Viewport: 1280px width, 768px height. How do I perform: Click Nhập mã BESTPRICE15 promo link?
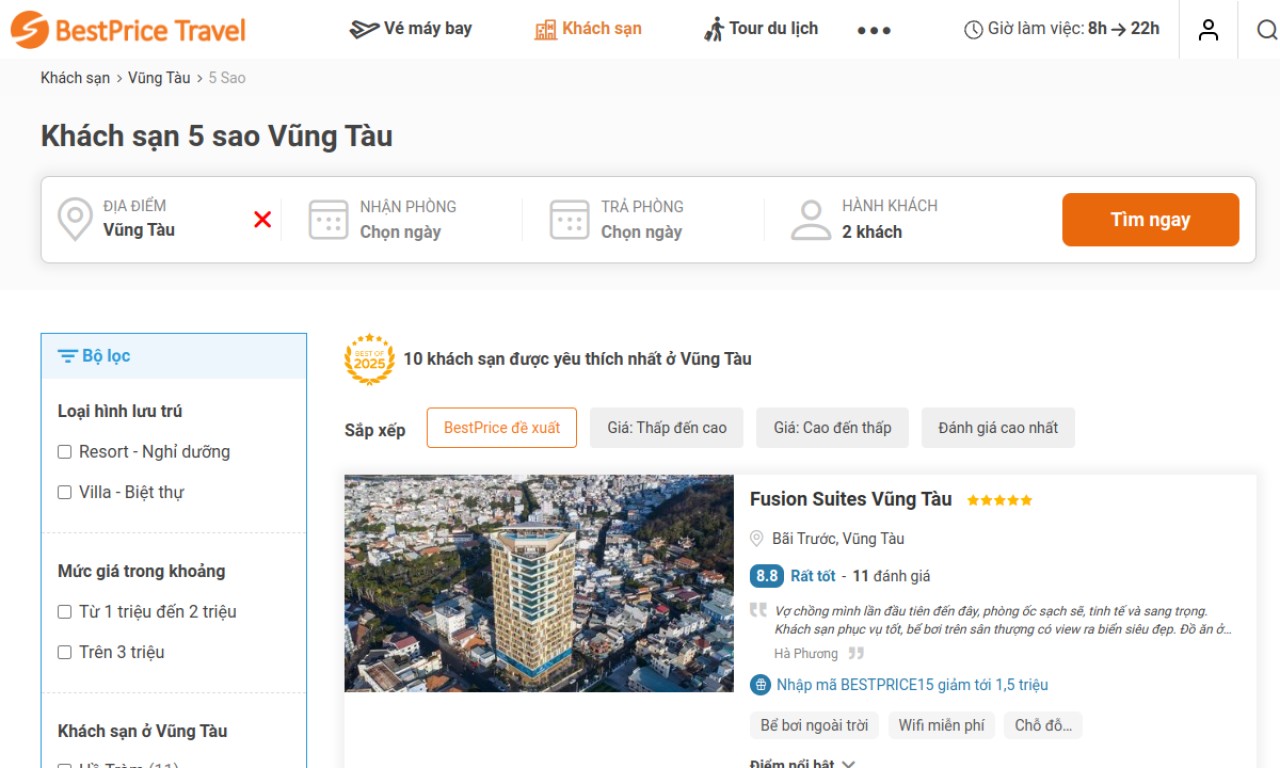912,685
